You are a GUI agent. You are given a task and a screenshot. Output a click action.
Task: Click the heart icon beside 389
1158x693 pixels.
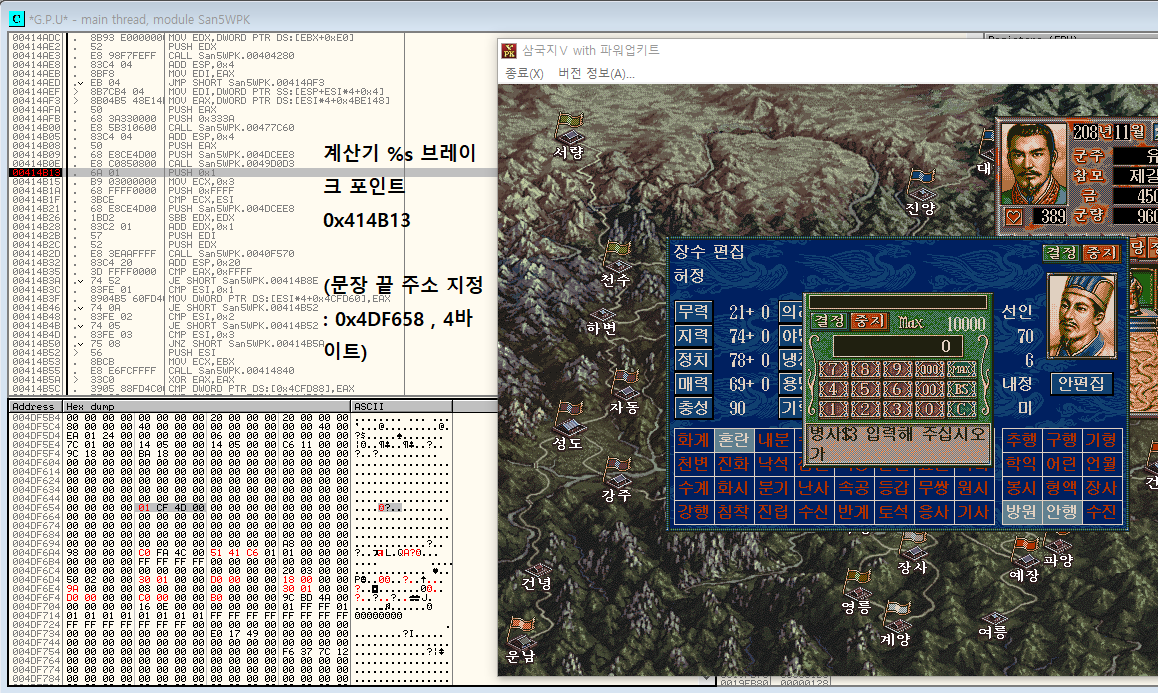click(x=1013, y=216)
